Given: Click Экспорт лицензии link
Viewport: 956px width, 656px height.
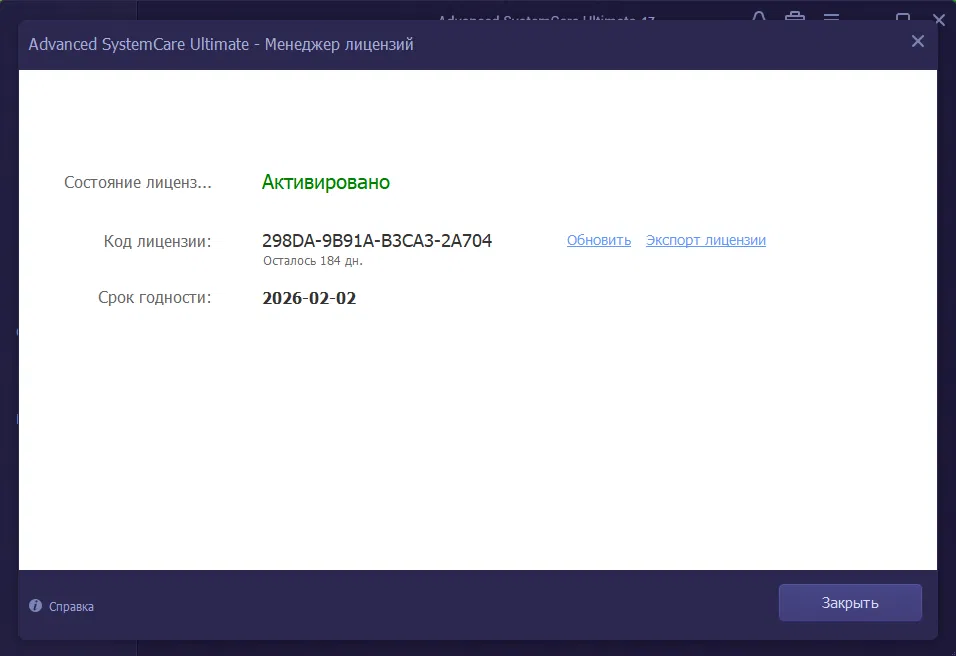Looking at the screenshot, I should coord(706,240).
